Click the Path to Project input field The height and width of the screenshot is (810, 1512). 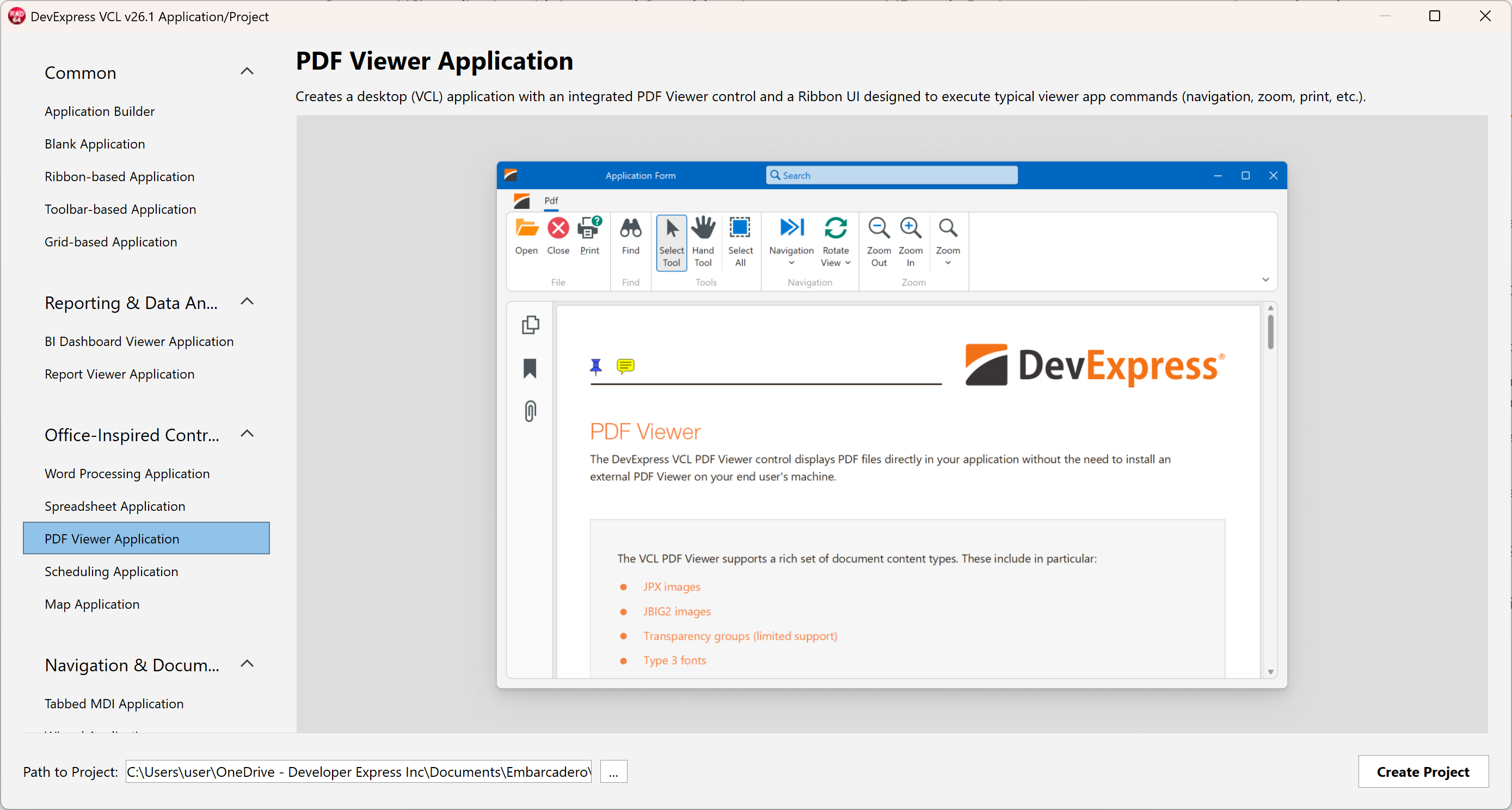(x=359, y=772)
